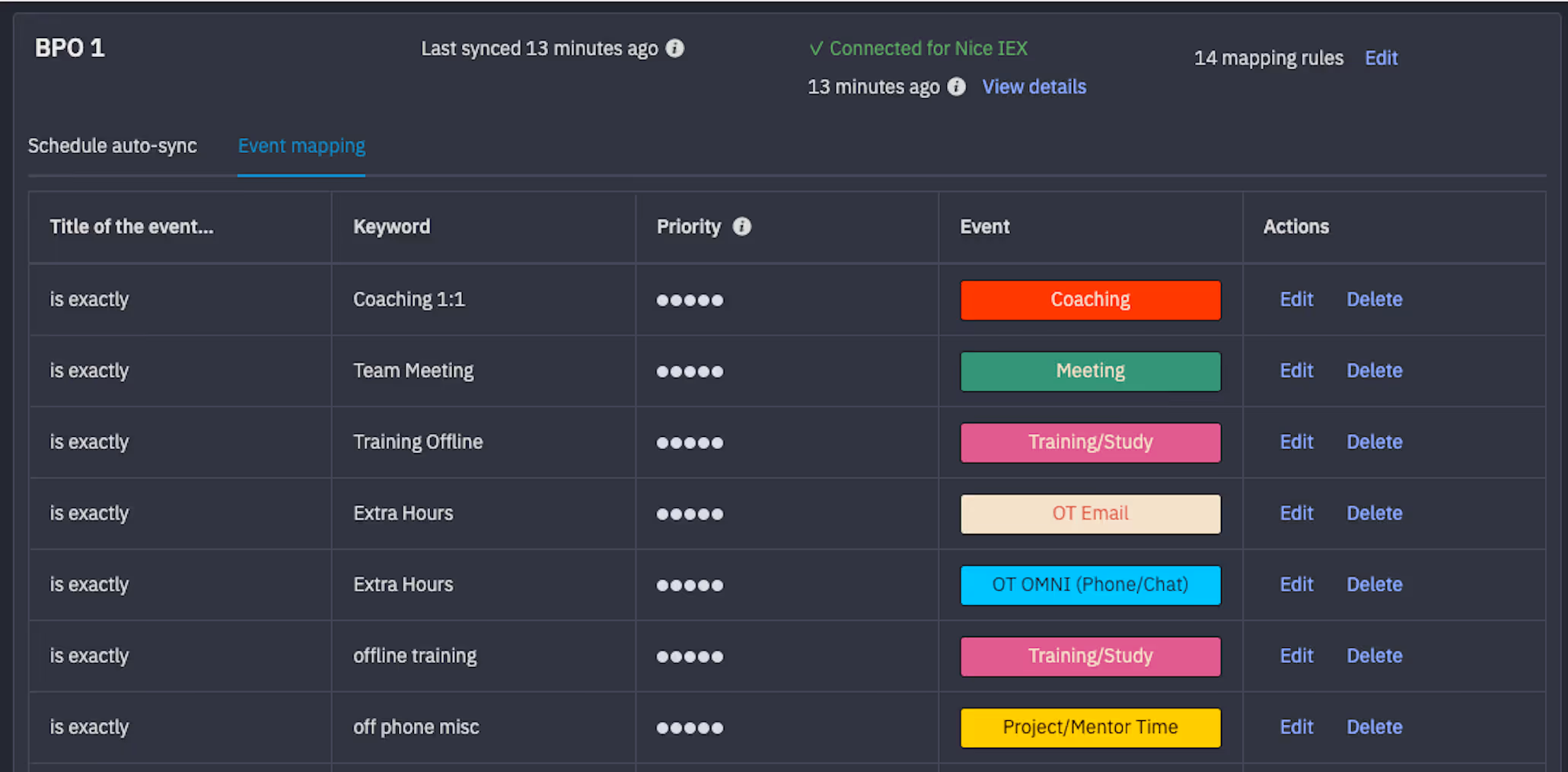The width and height of the screenshot is (1568, 772).
Task: Delete the OT Email rule
Action: click(1375, 513)
